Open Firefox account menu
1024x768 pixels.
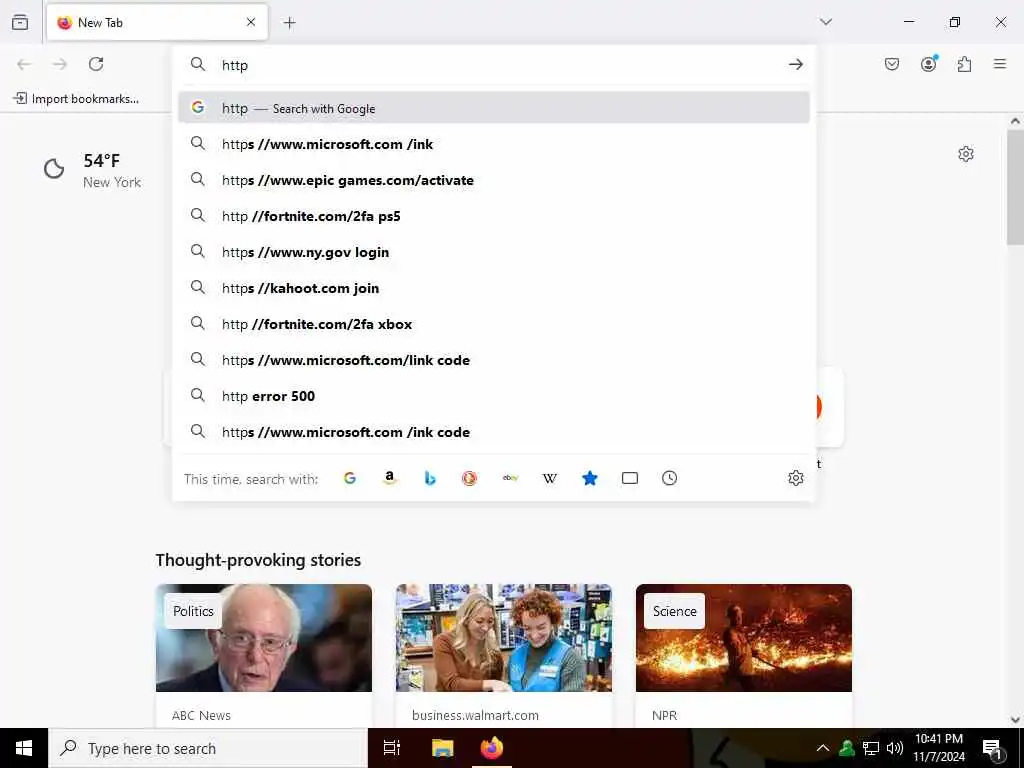929,63
